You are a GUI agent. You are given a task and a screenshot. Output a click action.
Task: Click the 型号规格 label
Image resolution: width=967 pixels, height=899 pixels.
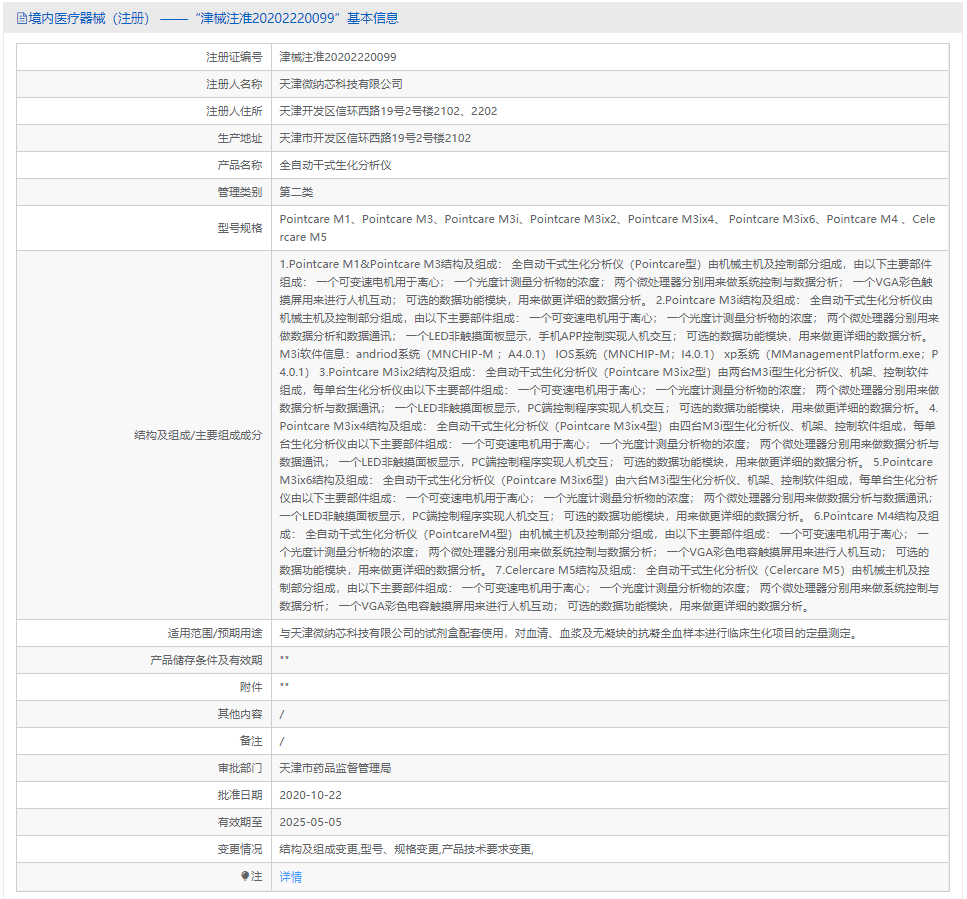pyautogui.click(x=240, y=228)
